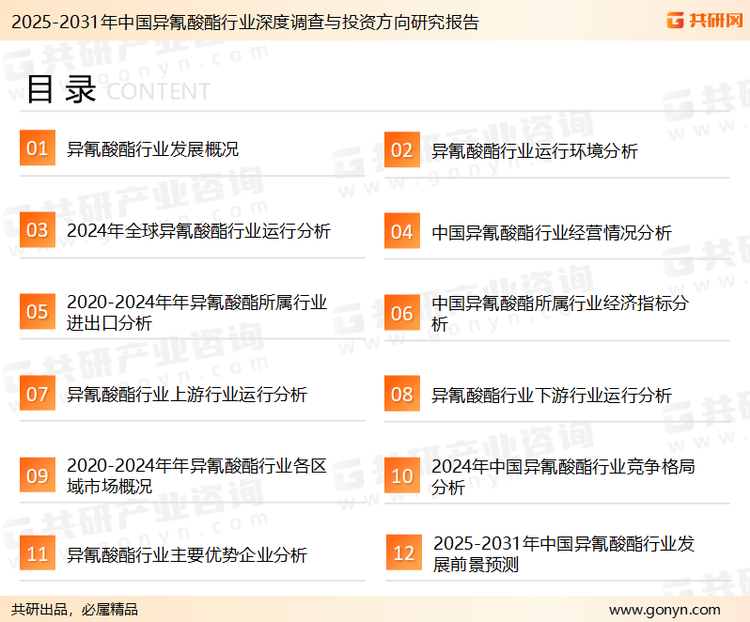Click the orange 07 chapter number box
This screenshot has width=750, height=622.
[x=37, y=393]
